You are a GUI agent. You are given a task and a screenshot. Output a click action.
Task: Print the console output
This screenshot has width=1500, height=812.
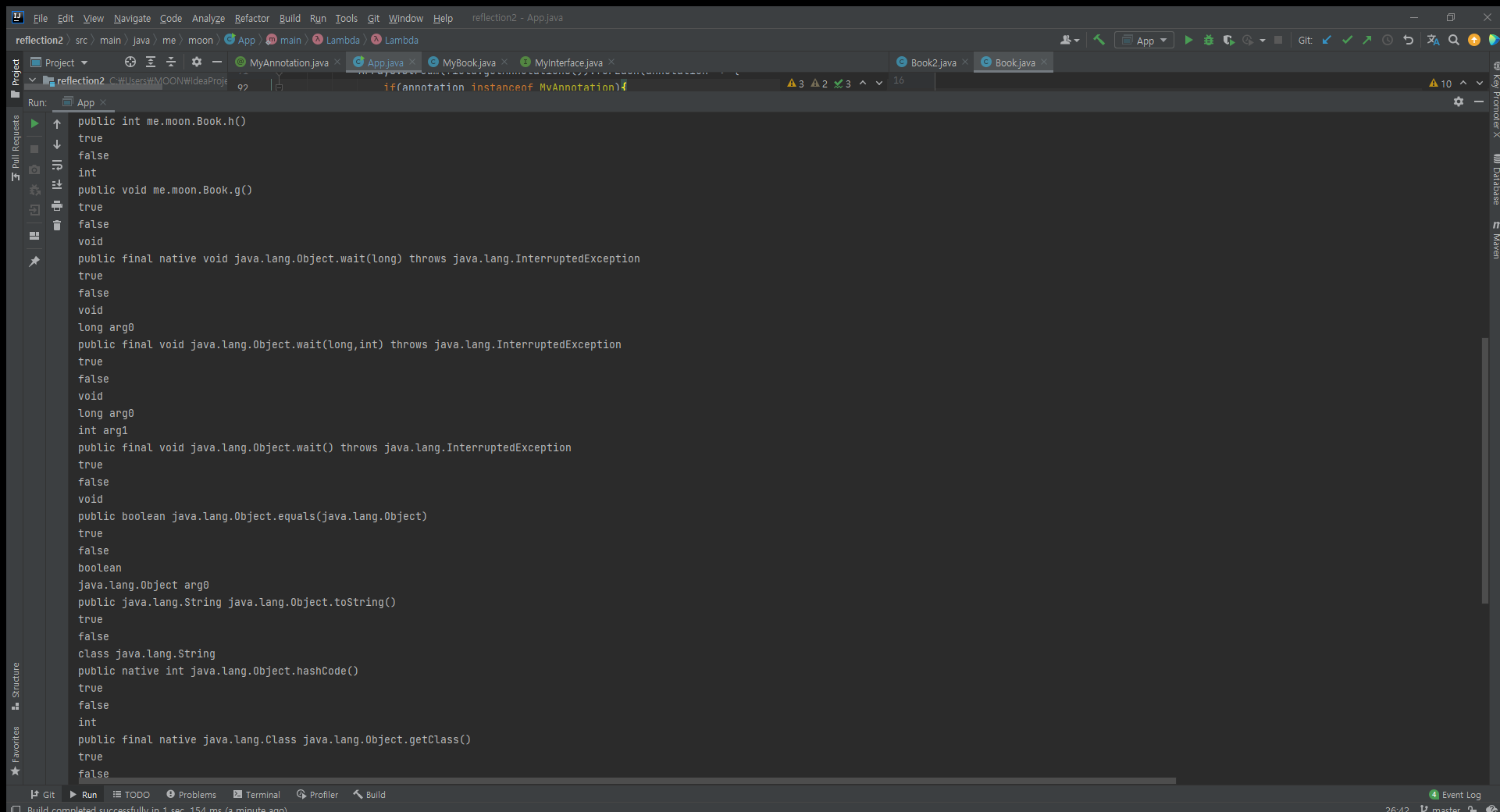pos(57,205)
